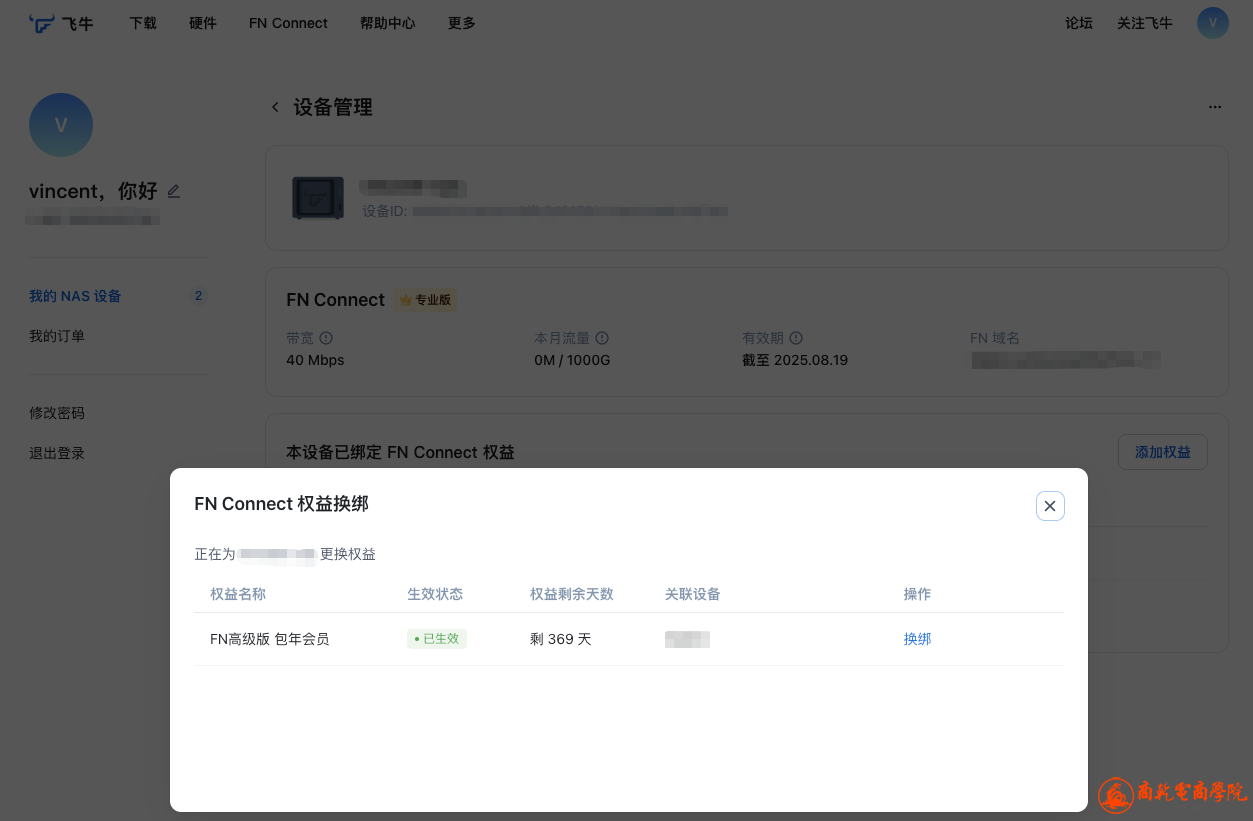Click the 本设备已绑定 FN Connect 权益 heading

pos(400,452)
